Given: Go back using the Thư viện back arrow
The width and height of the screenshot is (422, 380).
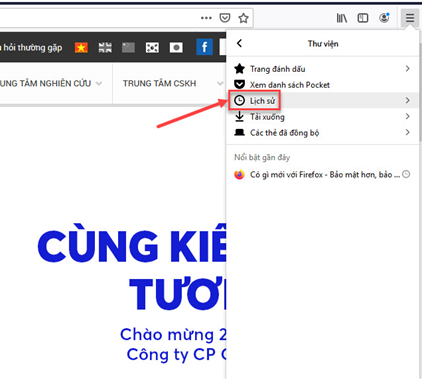Looking at the screenshot, I should point(239,43).
